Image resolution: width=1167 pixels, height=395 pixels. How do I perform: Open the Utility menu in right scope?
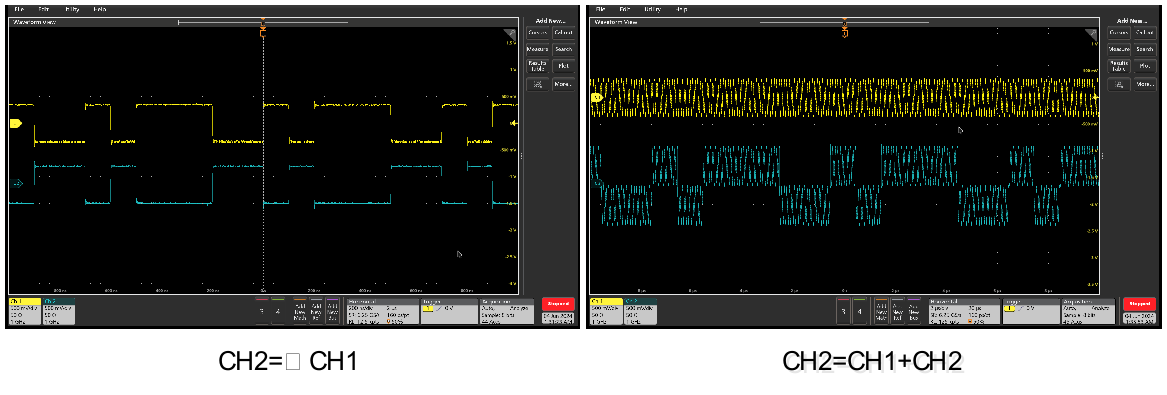point(653,9)
